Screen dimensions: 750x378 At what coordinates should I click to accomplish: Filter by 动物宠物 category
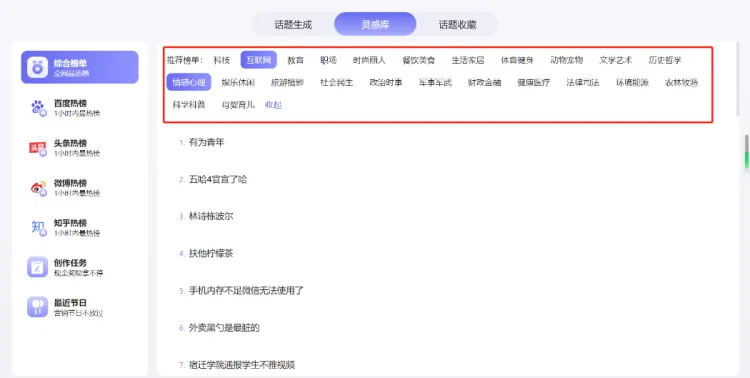coord(567,60)
